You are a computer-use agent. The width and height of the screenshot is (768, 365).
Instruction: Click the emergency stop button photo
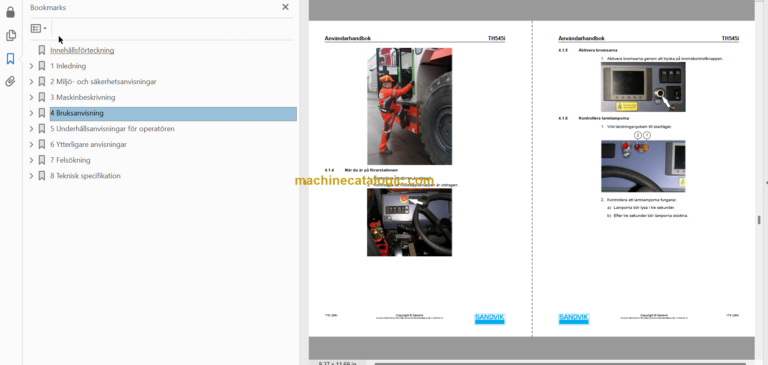coord(409,222)
